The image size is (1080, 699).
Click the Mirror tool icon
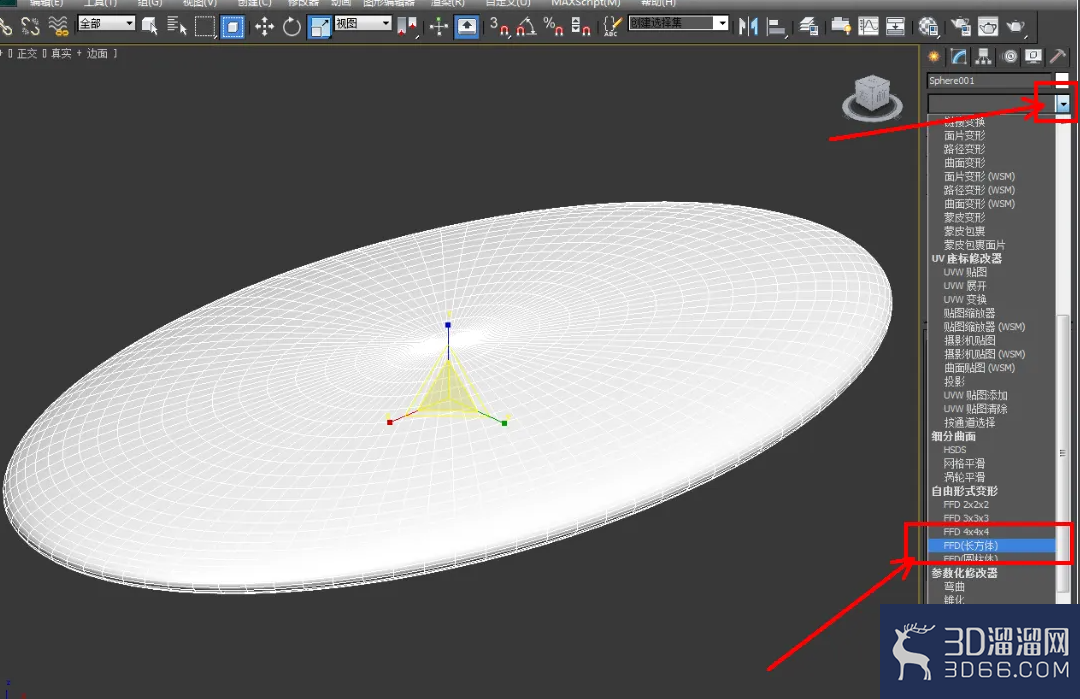(748, 27)
